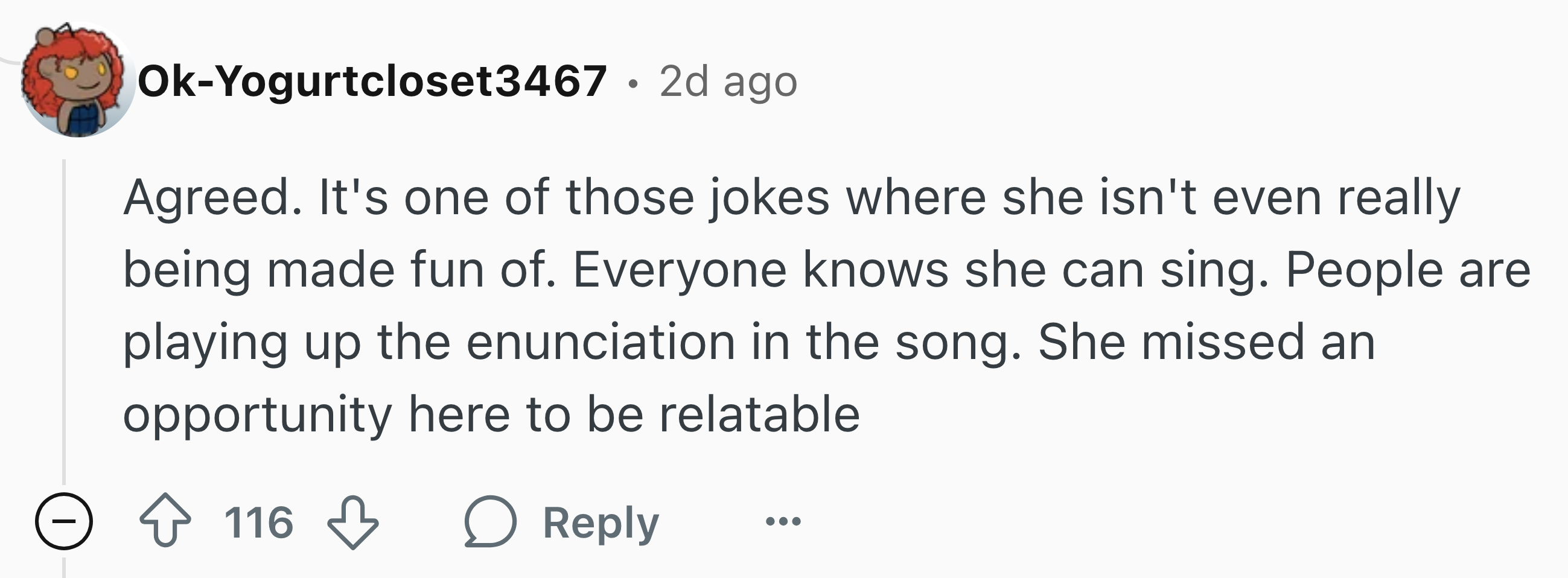Click the word "relatable" ending the comment
The height and width of the screenshot is (578, 1568).
coord(759,414)
